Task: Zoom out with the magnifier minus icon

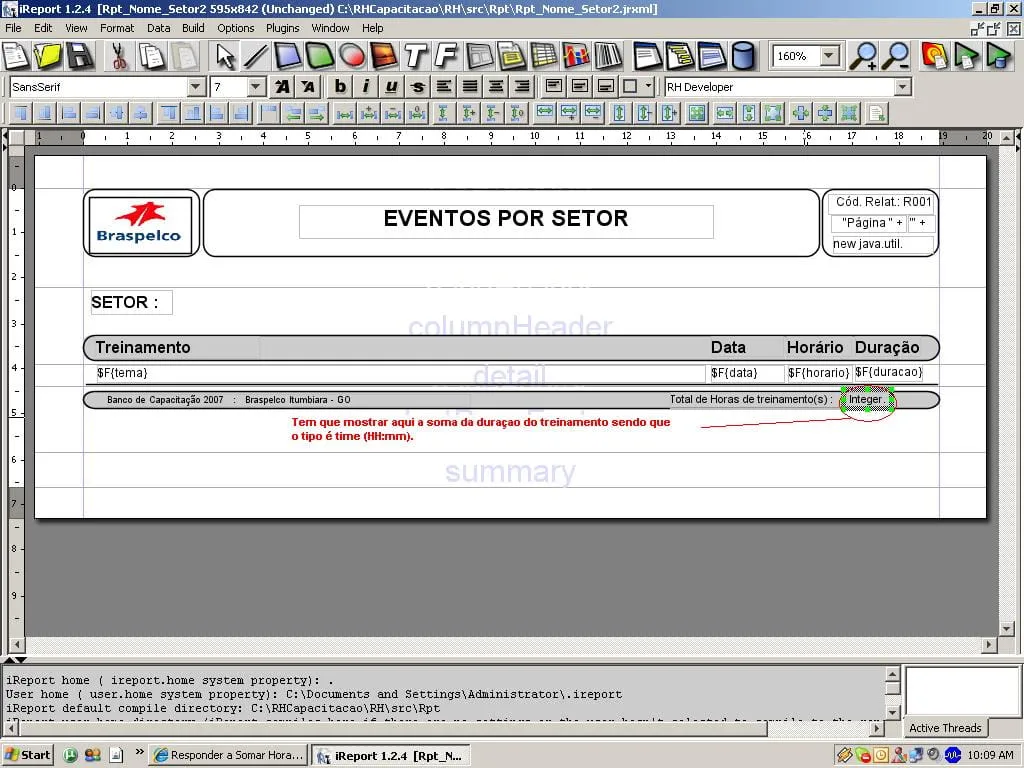Action: [897, 56]
